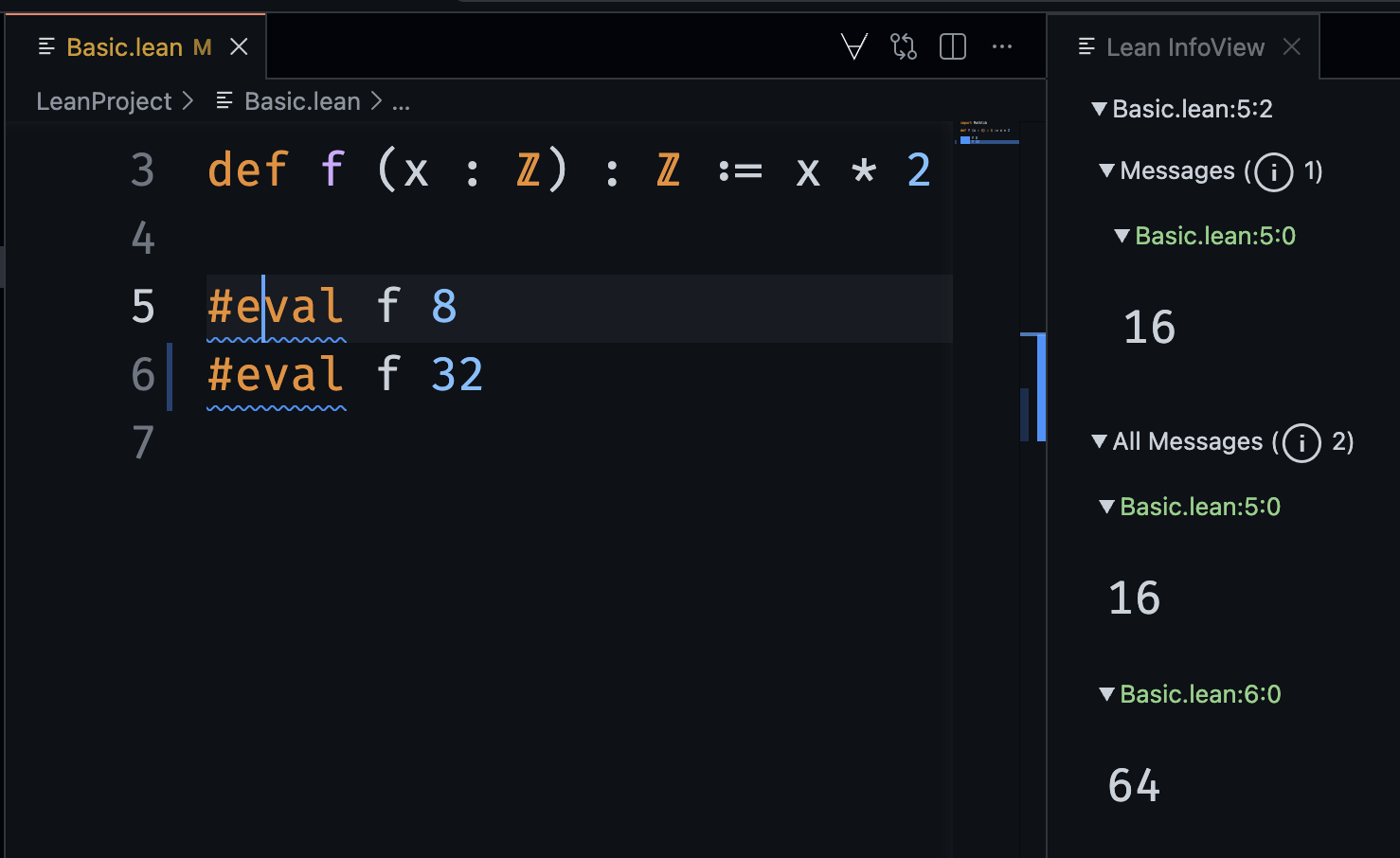The height and width of the screenshot is (858, 1400).
Task: Click line number 6 in the gutter
Action: 143,375
